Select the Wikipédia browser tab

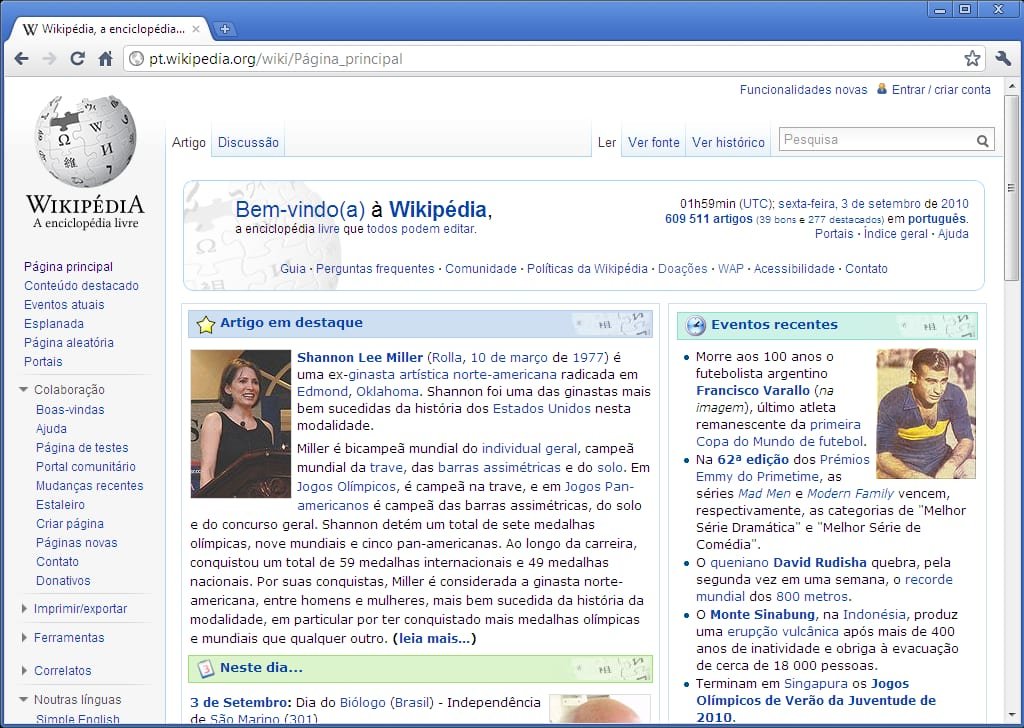(x=110, y=29)
